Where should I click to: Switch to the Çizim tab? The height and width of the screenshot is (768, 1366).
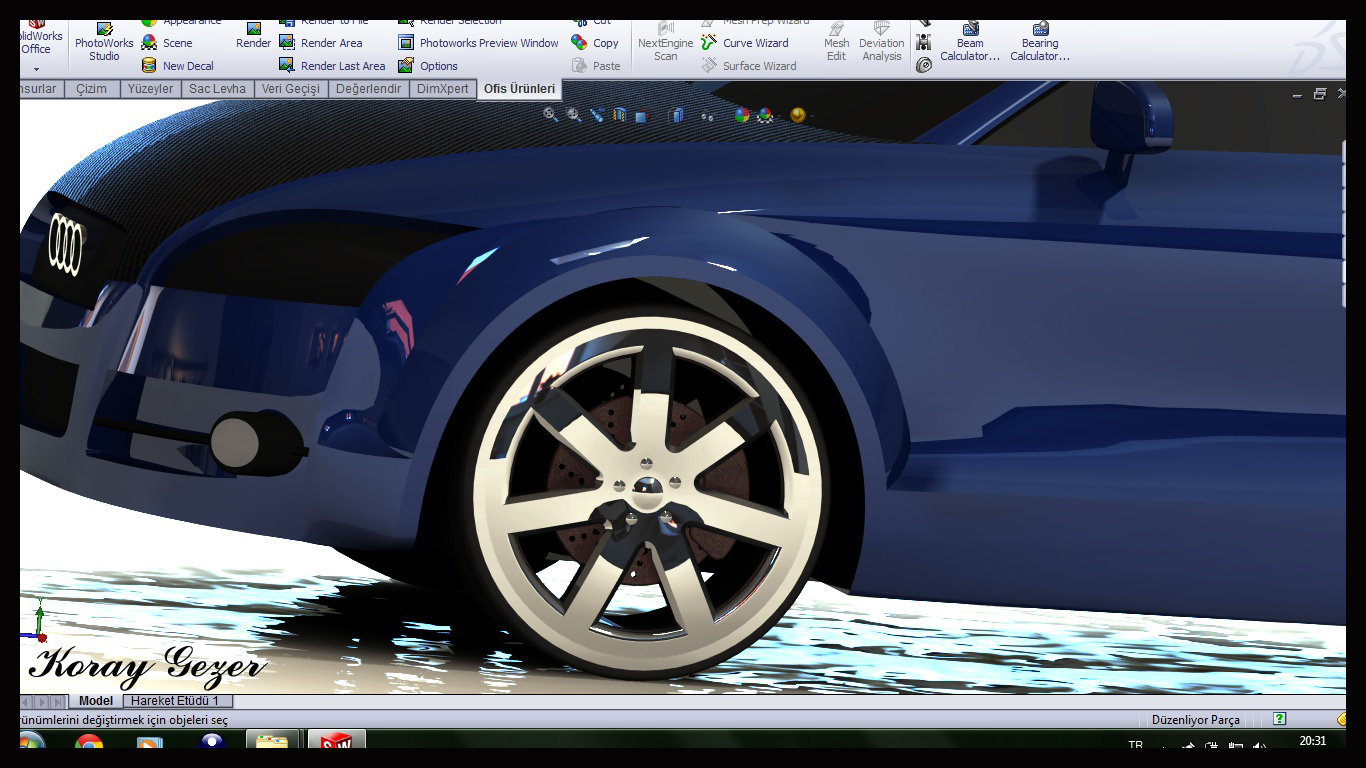click(x=91, y=89)
